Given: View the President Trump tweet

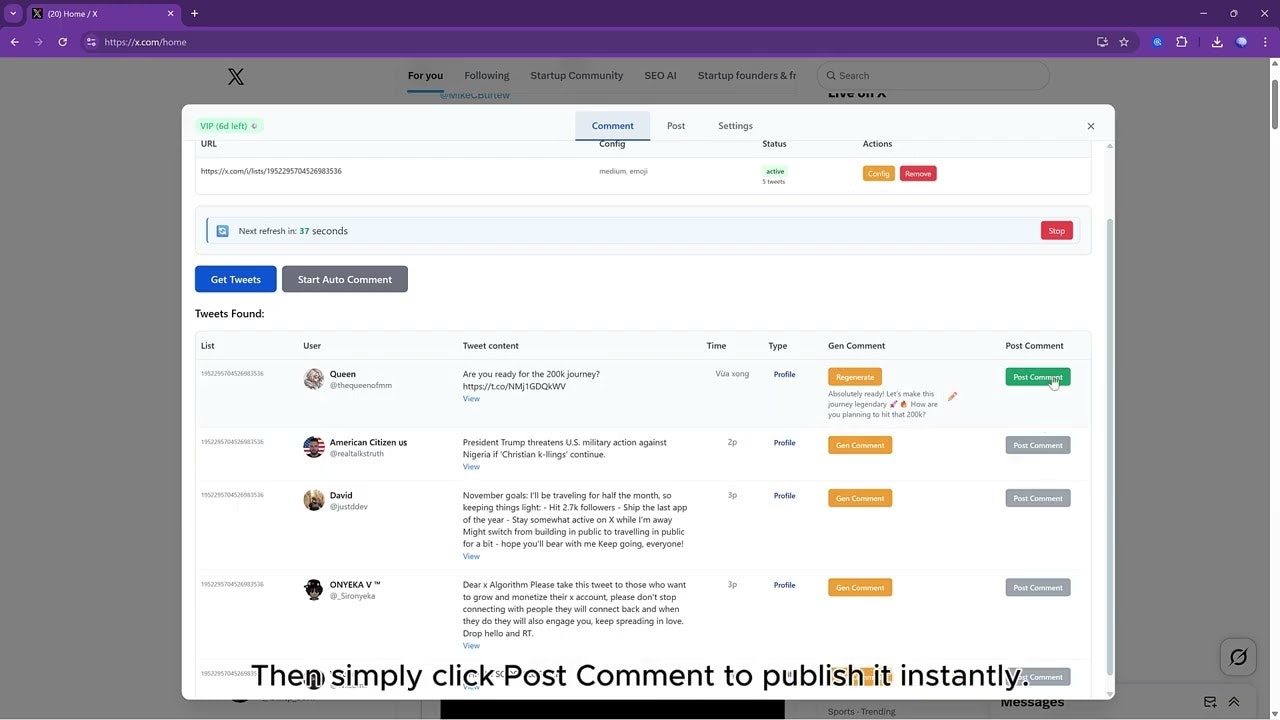Looking at the screenshot, I should click(471, 467).
